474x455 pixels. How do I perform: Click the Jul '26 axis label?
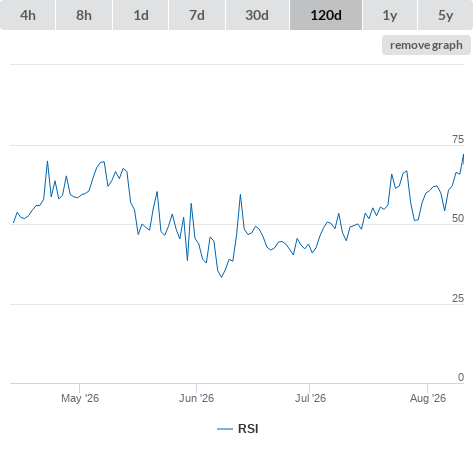[310, 398]
